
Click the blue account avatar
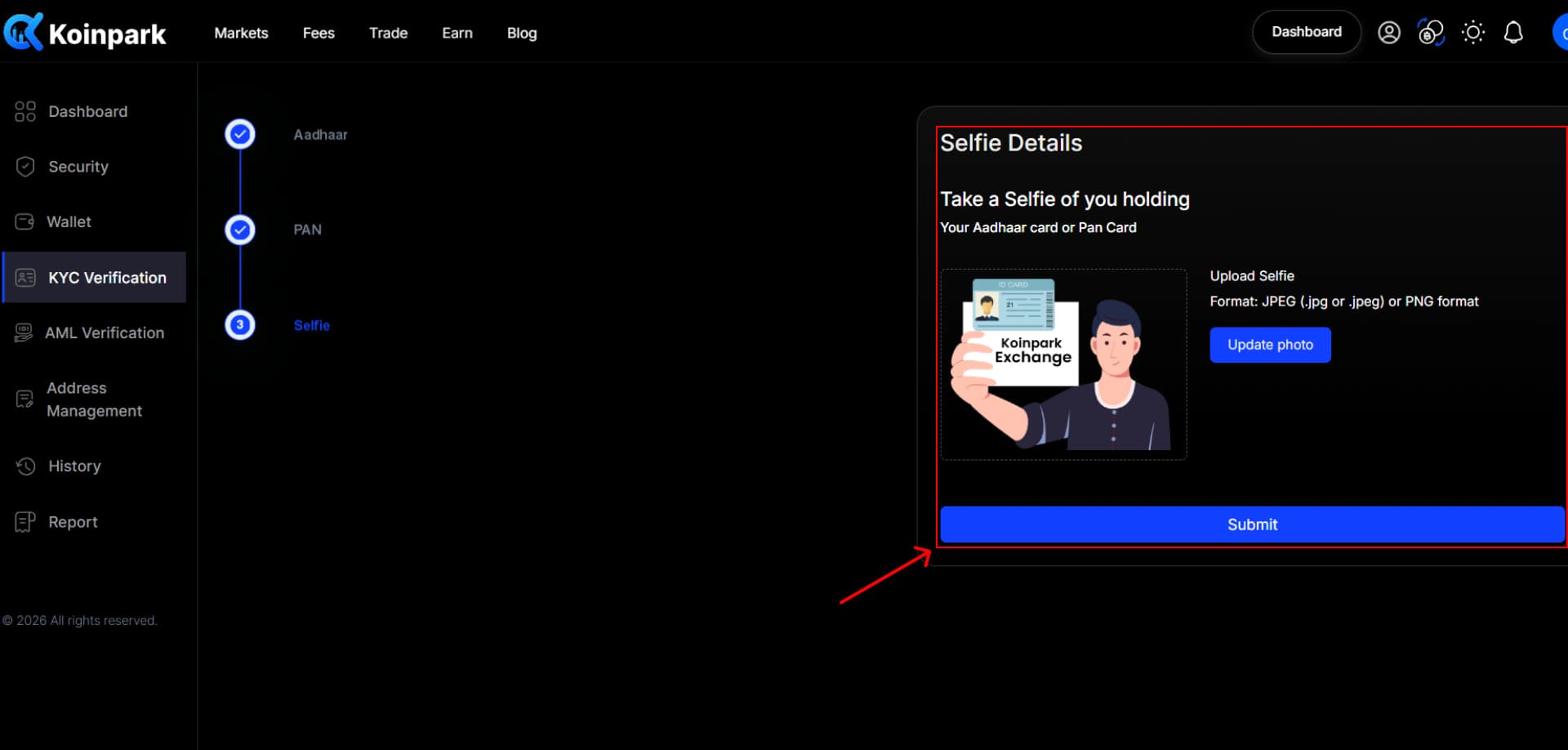[x=1560, y=33]
